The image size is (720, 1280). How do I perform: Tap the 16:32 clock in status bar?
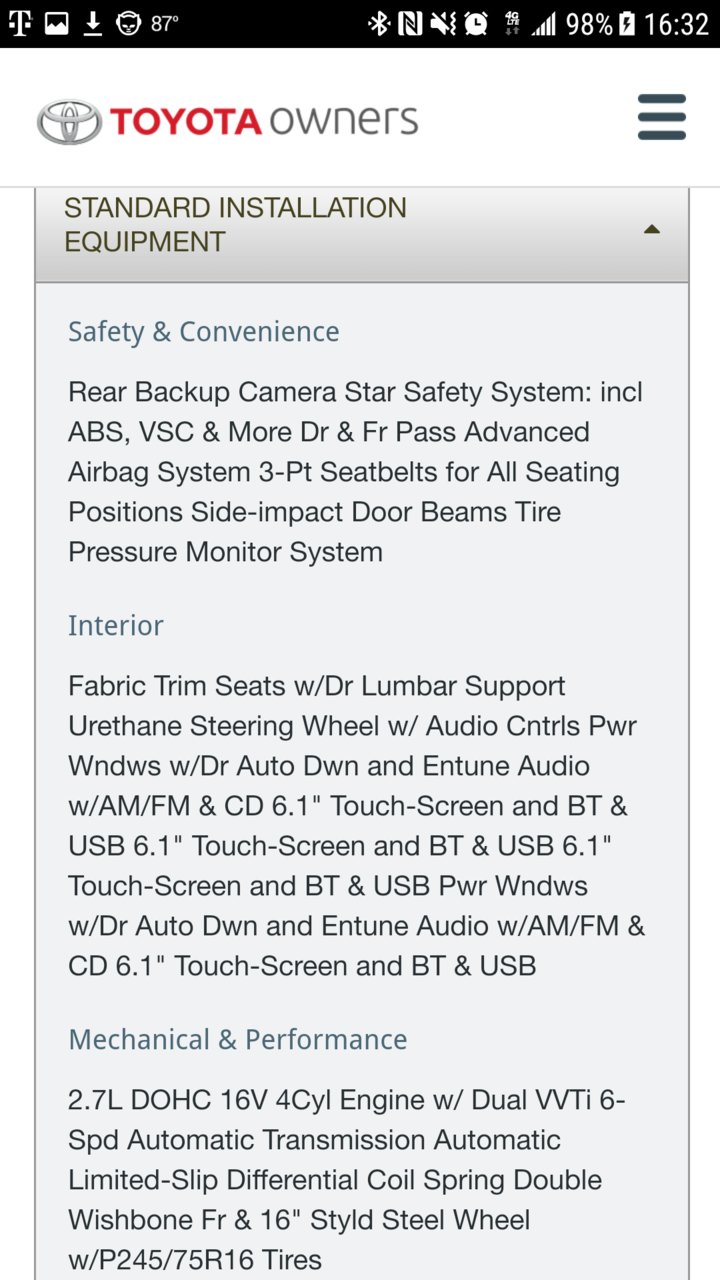point(676,24)
